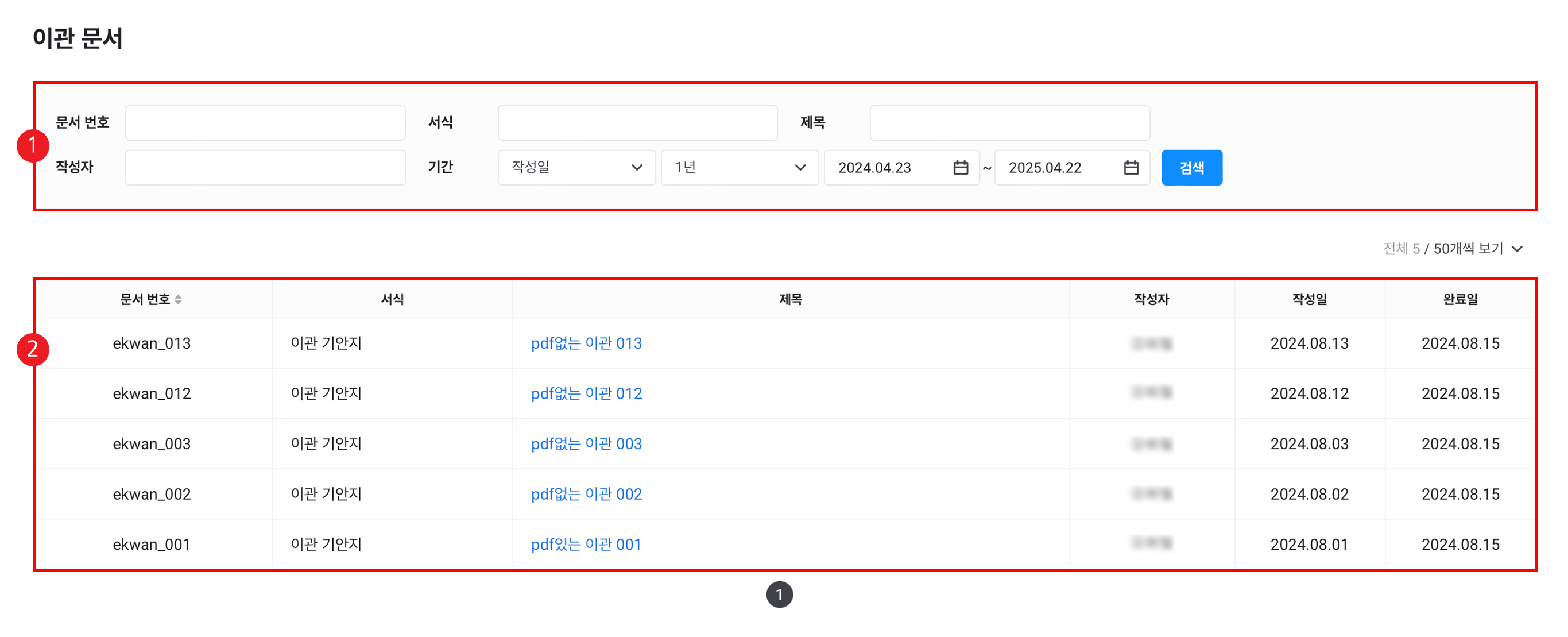The height and width of the screenshot is (637, 1568).
Task: Open the end date calendar icon
Action: [x=1130, y=168]
